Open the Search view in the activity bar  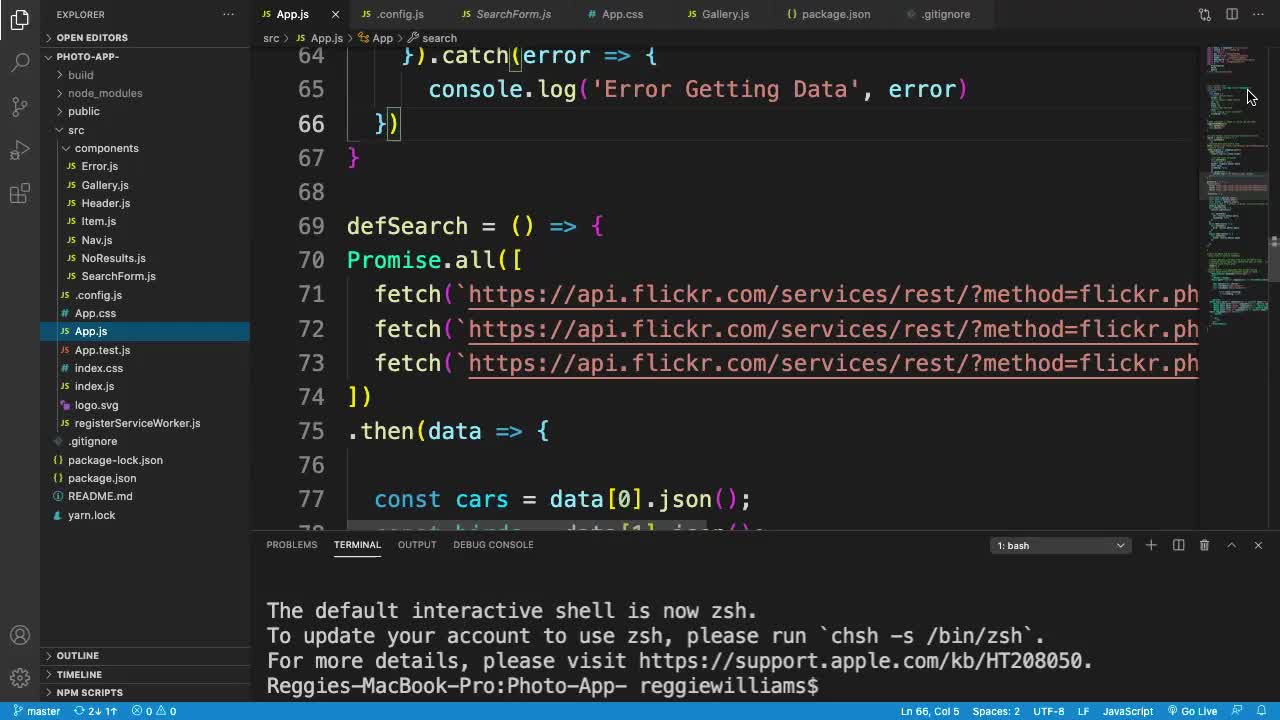click(20, 60)
